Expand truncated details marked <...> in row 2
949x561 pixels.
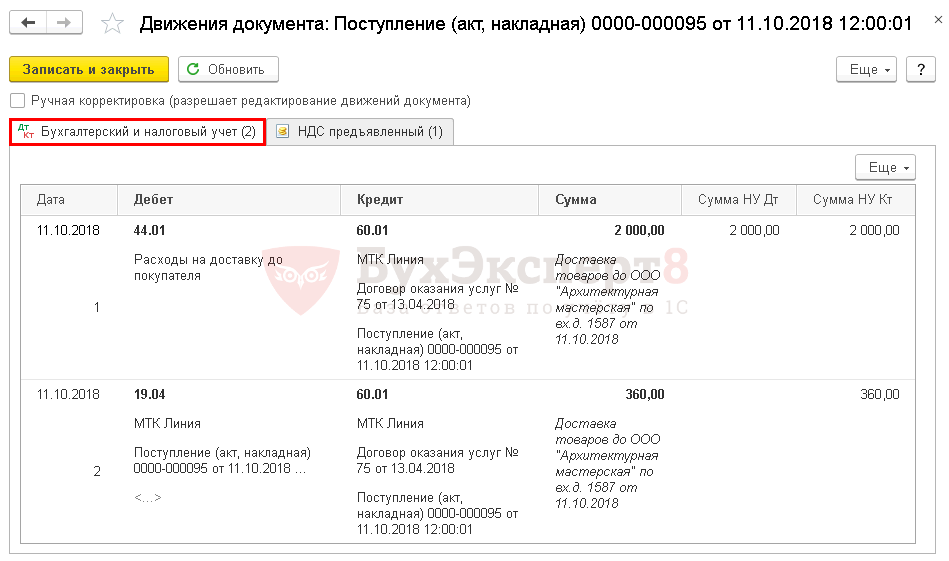coord(148,497)
